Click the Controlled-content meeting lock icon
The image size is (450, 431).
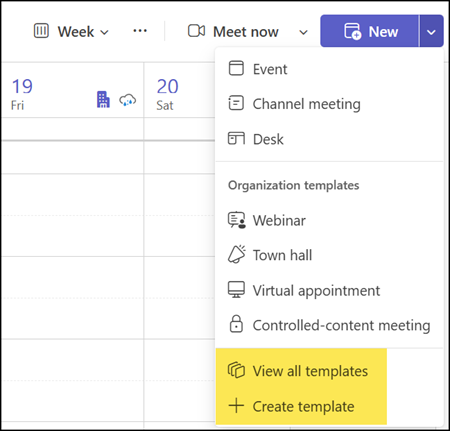(236, 324)
